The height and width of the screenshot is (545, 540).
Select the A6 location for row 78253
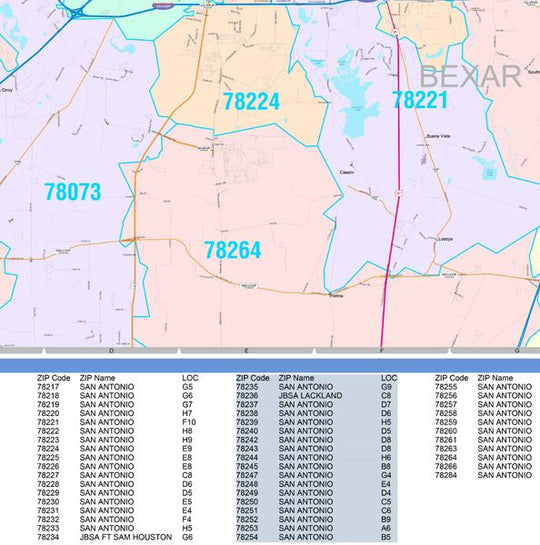click(386, 528)
